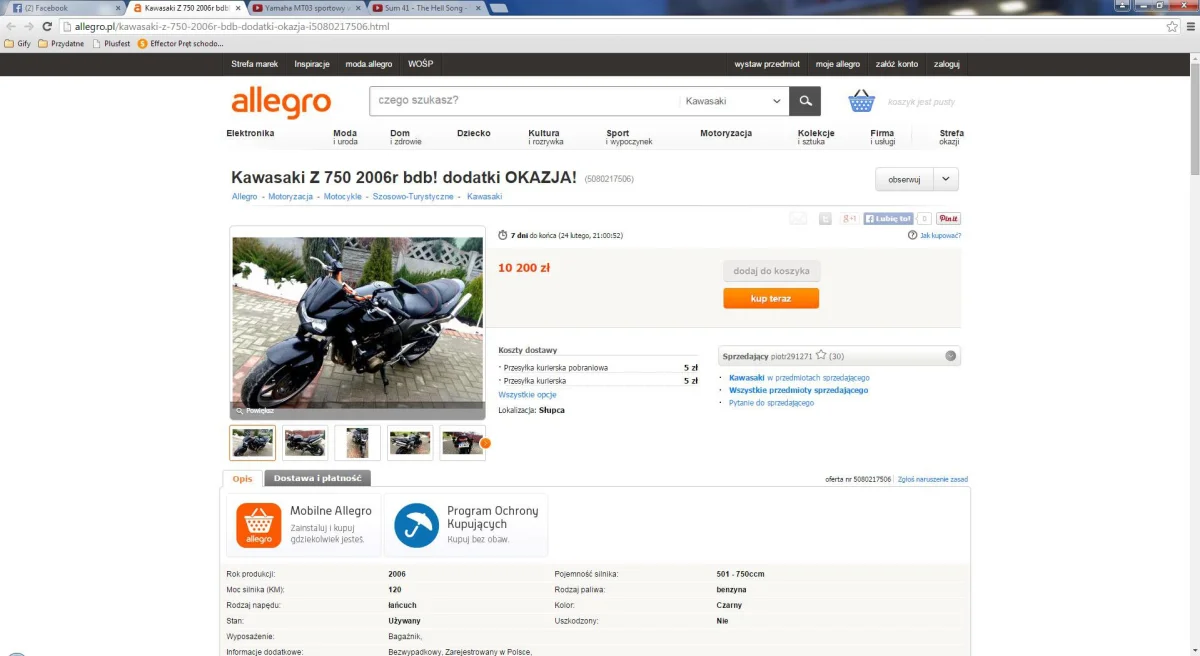
Task: Click the Pinterest 'Pin it' button
Action: pyautogui.click(x=949, y=218)
